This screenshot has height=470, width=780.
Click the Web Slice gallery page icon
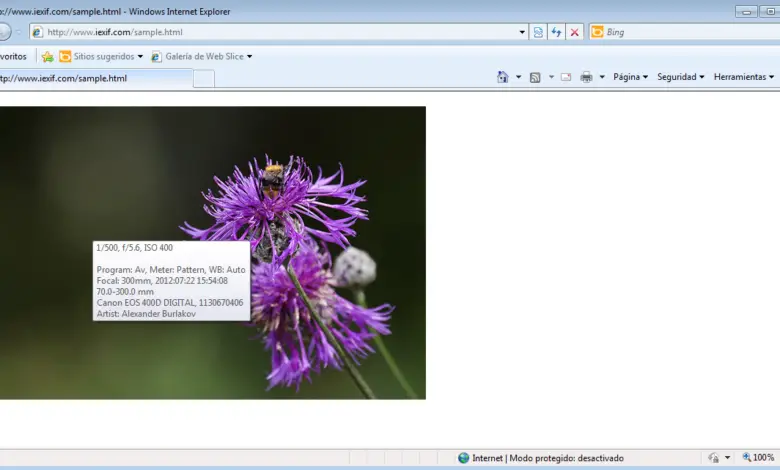click(x=156, y=57)
